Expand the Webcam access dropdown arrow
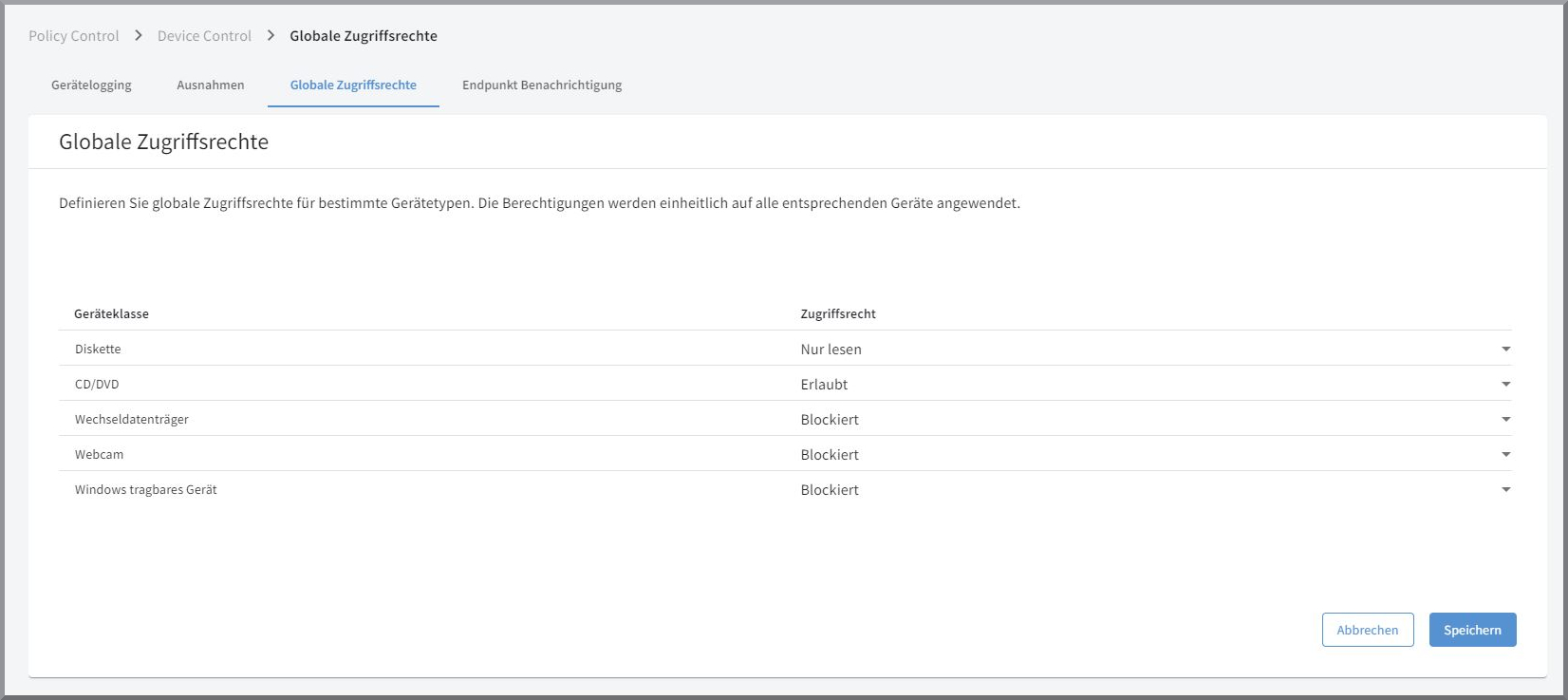 [1505, 455]
